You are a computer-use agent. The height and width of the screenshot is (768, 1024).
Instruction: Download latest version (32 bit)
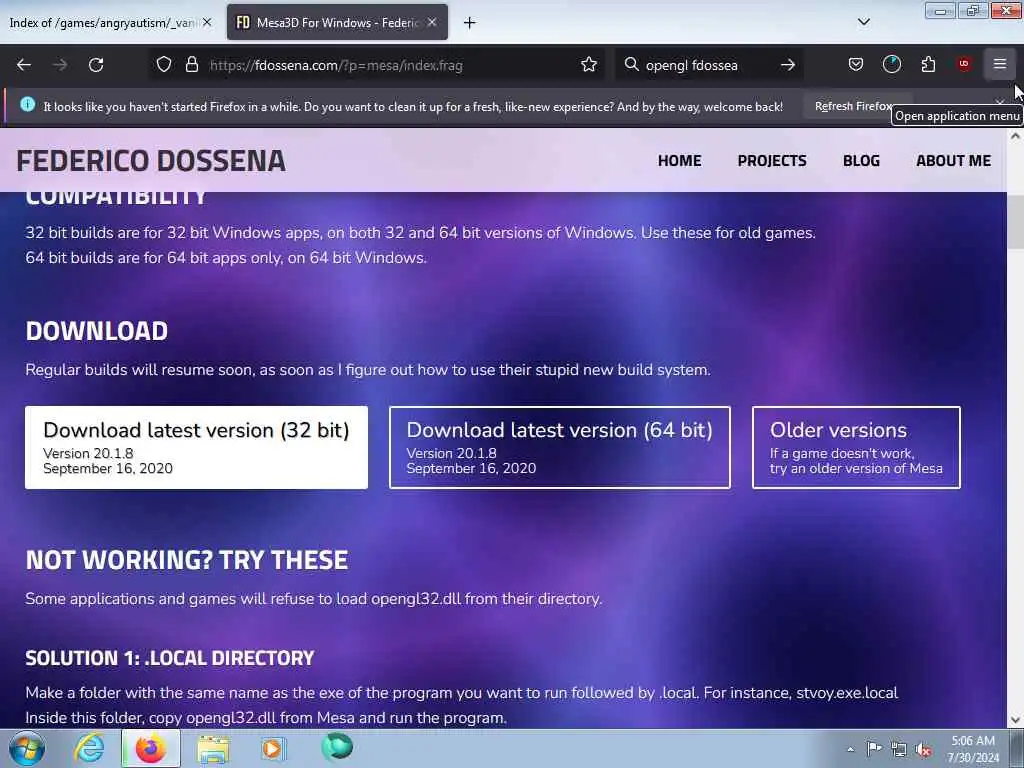[197, 447]
